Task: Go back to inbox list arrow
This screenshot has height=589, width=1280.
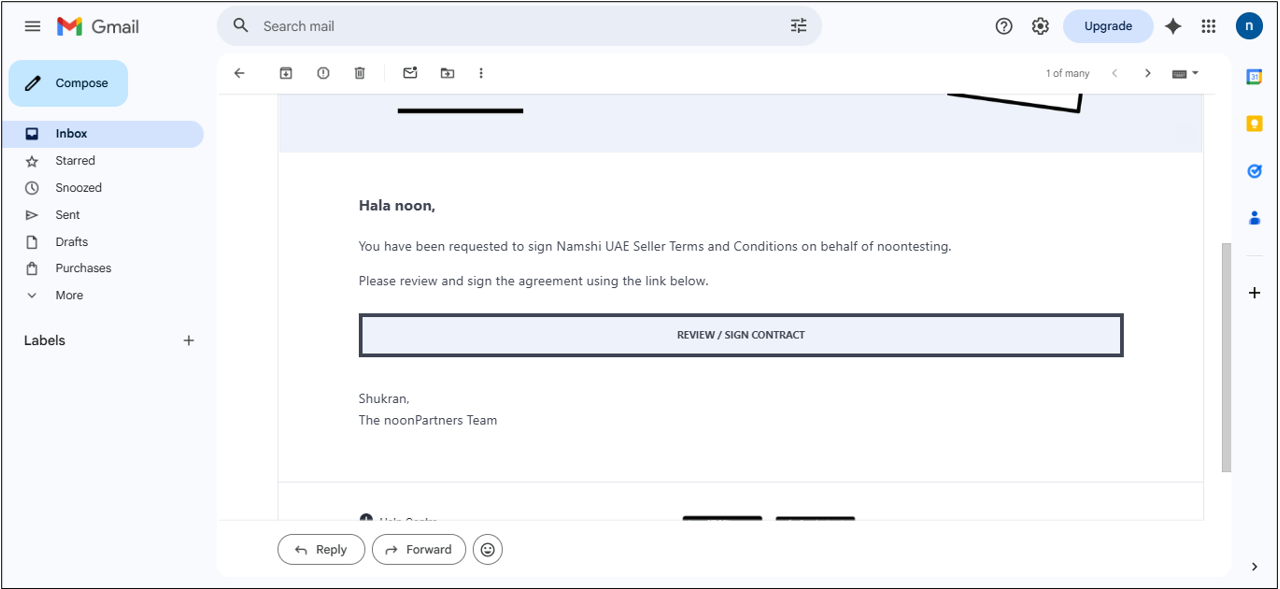Action: click(x=239, y=73)
